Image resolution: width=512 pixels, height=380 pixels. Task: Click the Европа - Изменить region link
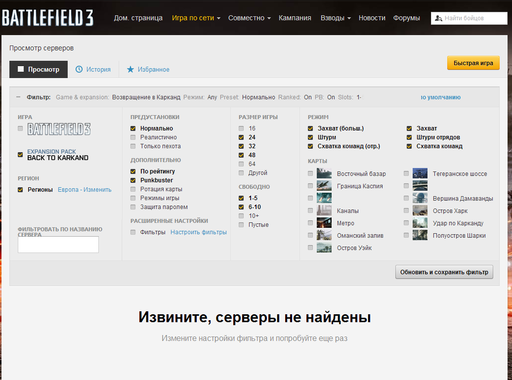(85, 190)
